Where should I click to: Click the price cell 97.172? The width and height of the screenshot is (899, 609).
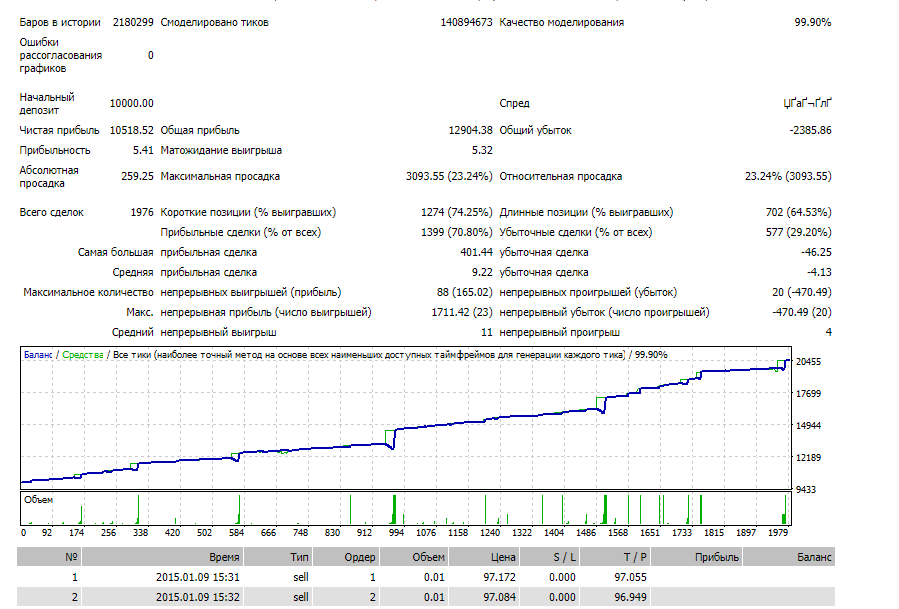[x=499, y=577]
